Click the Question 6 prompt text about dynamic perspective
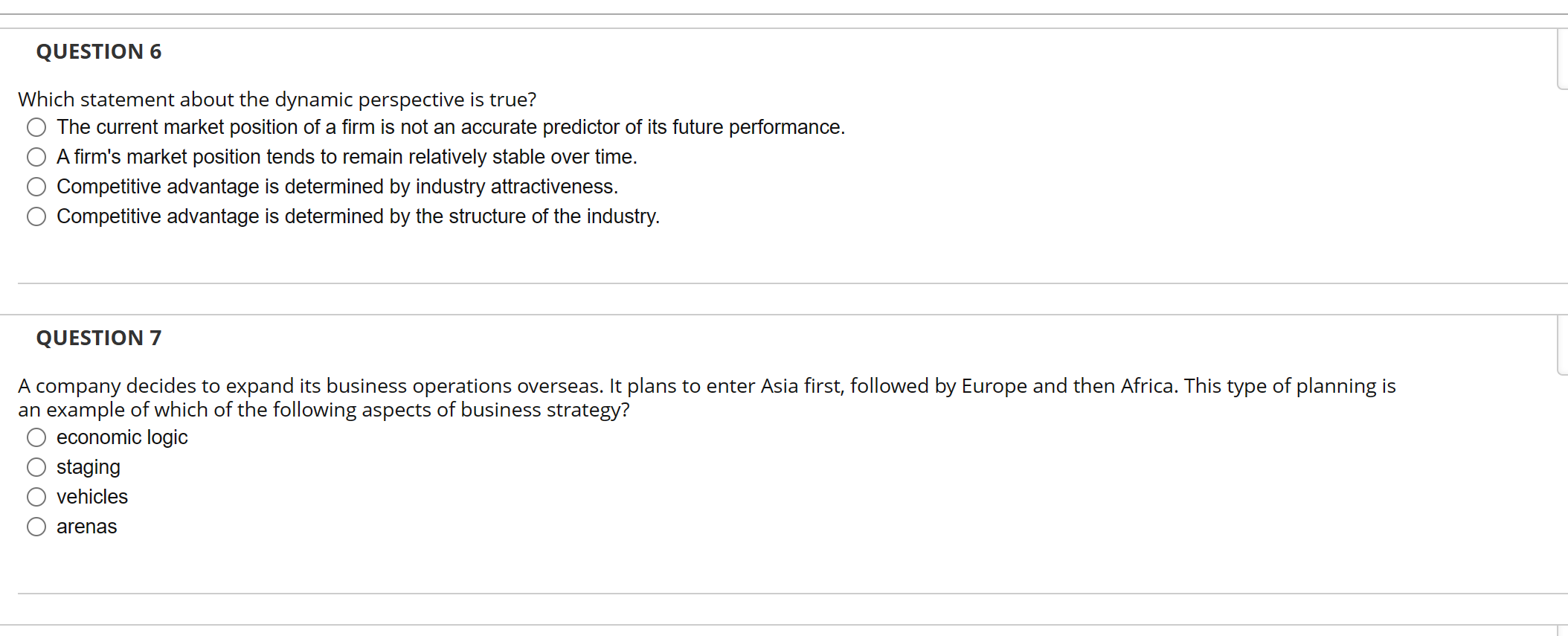 coord(277,99)
